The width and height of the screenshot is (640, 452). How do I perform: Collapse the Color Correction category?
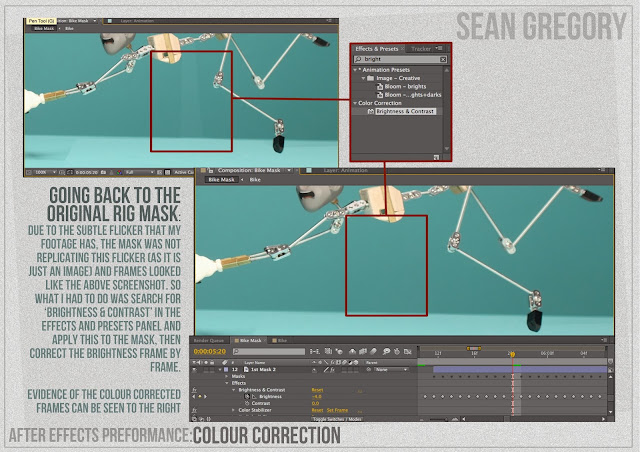pos(355,103)
